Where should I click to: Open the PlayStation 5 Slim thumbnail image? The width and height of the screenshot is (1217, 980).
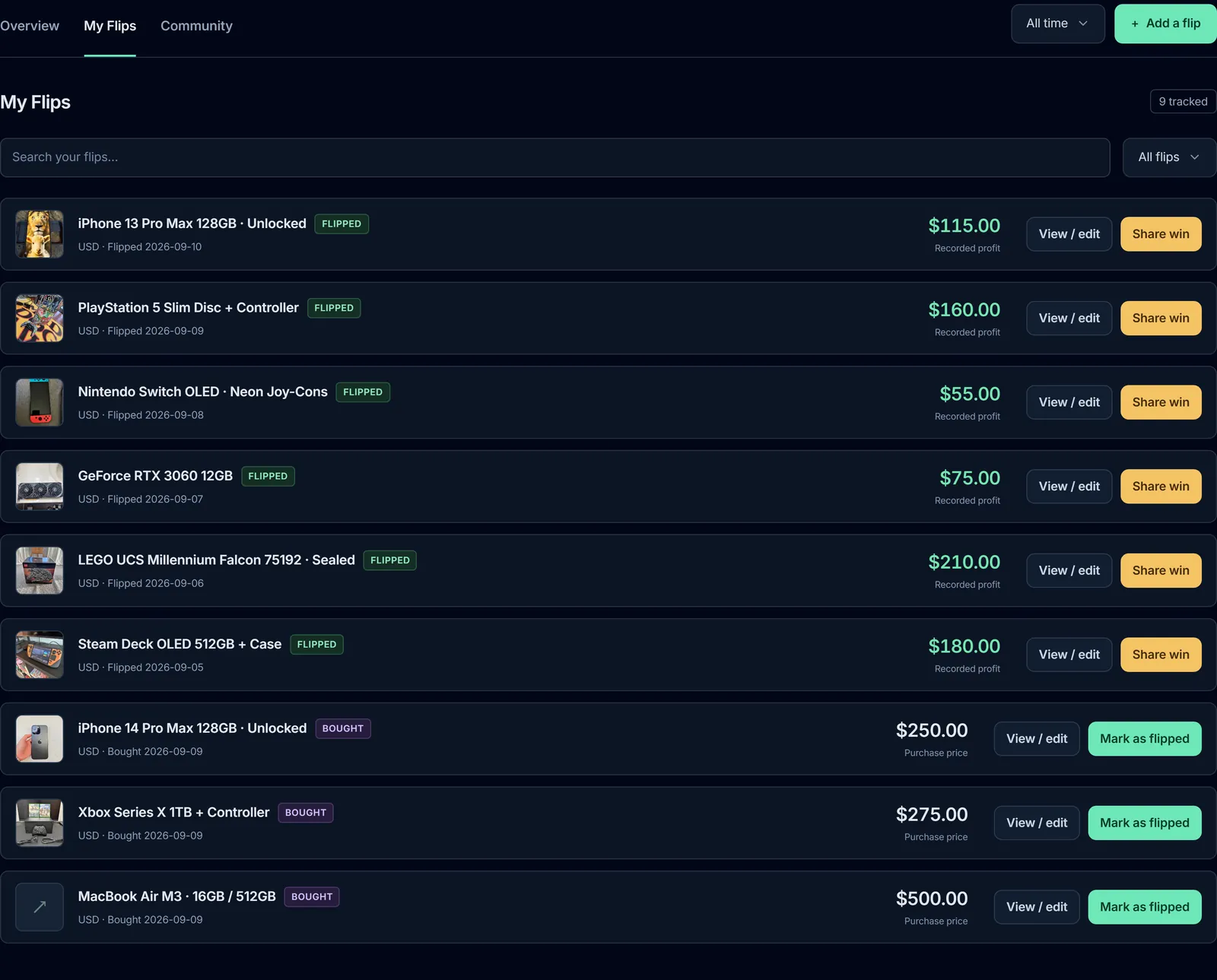(40, 318)
